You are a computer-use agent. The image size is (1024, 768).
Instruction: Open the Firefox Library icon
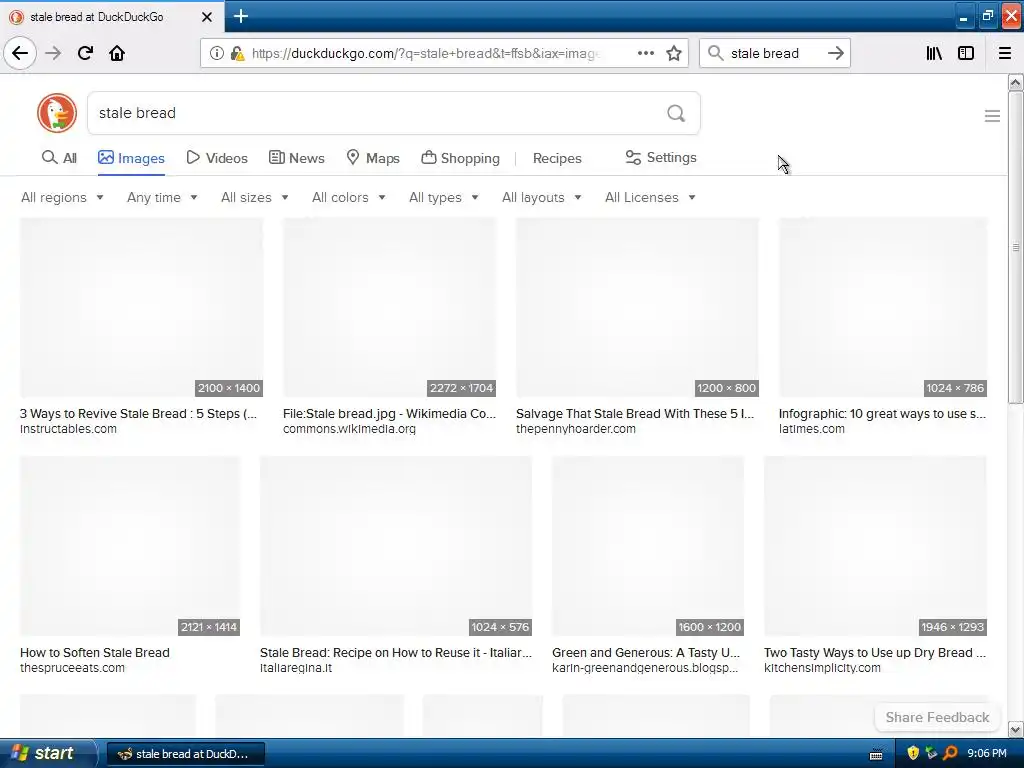coord(934,53)
